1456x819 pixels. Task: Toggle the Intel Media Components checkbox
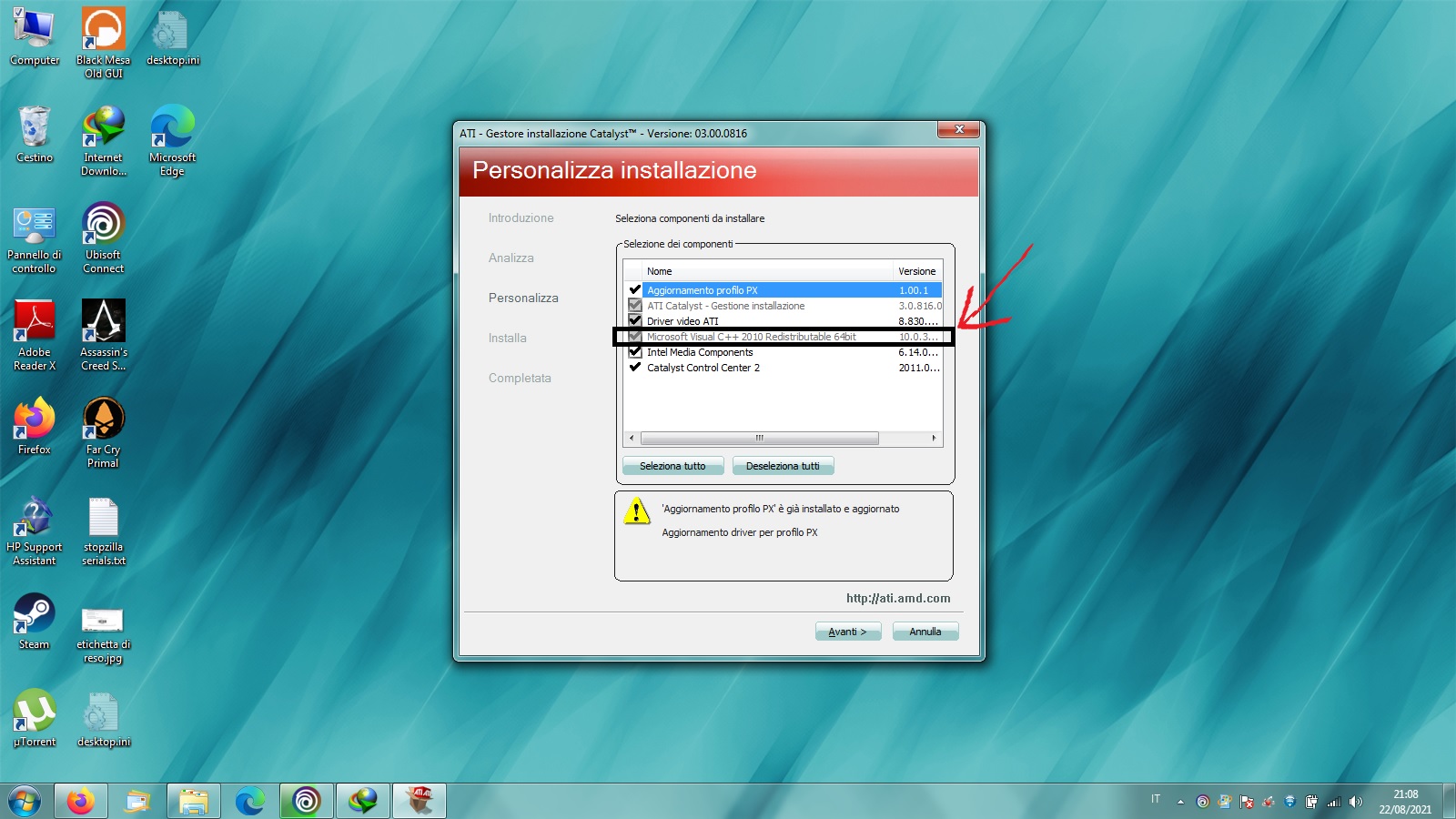point(636,352)
